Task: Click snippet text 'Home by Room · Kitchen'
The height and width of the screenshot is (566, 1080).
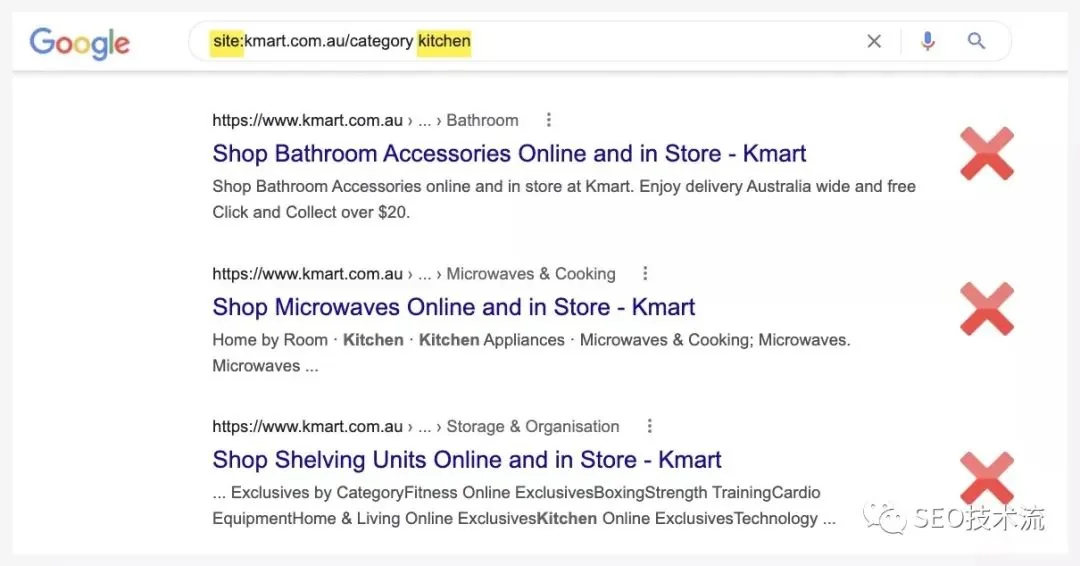Action: tap(308, 340)
